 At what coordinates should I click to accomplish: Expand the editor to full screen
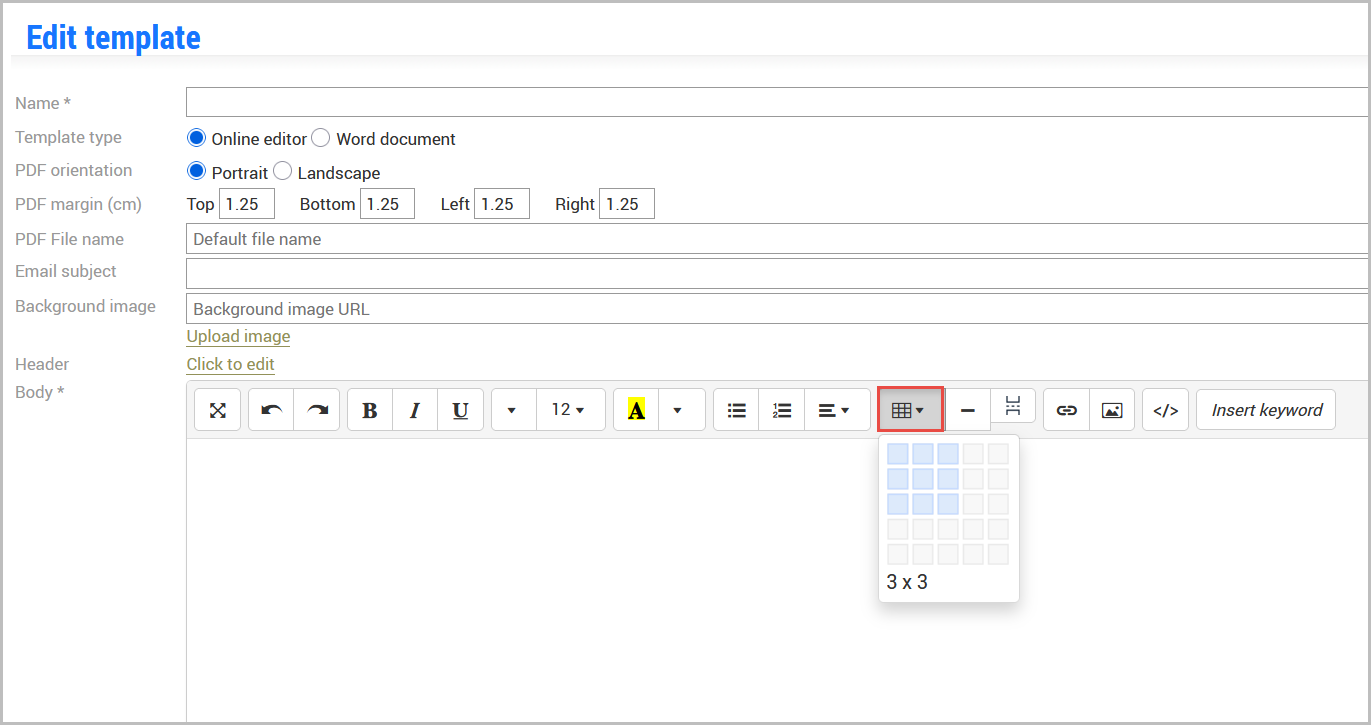click(217, 410)
